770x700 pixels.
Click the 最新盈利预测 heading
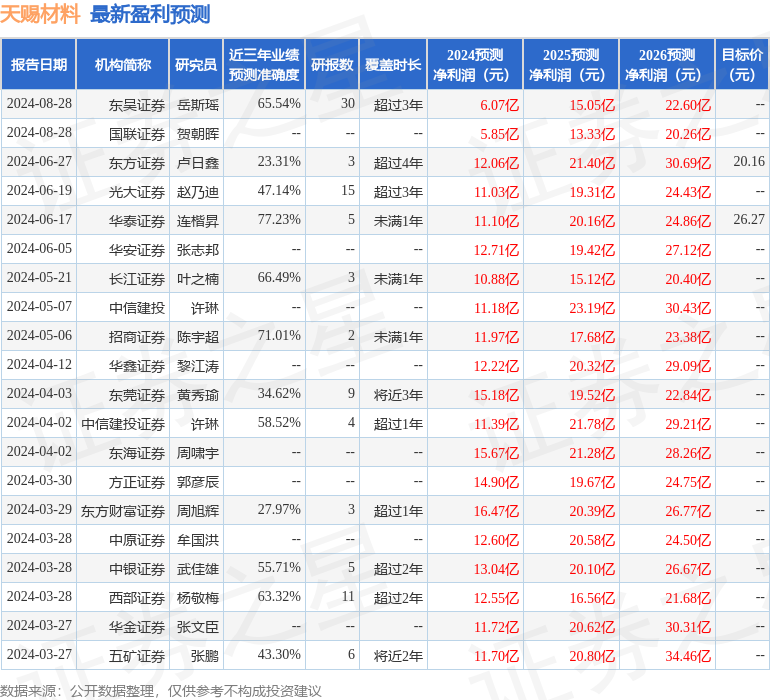coord(150,14)
